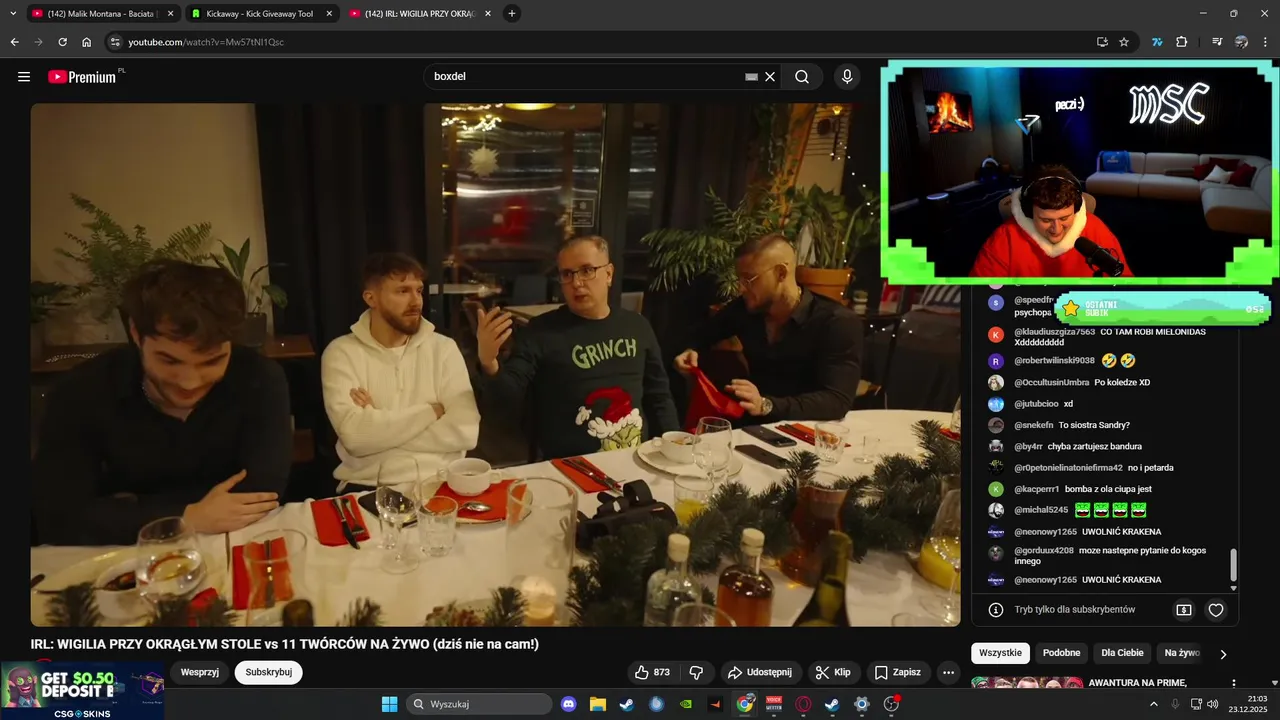Show more filter chips with right arrow
Screen dimensions: 1280x720
pos(1223,654)
